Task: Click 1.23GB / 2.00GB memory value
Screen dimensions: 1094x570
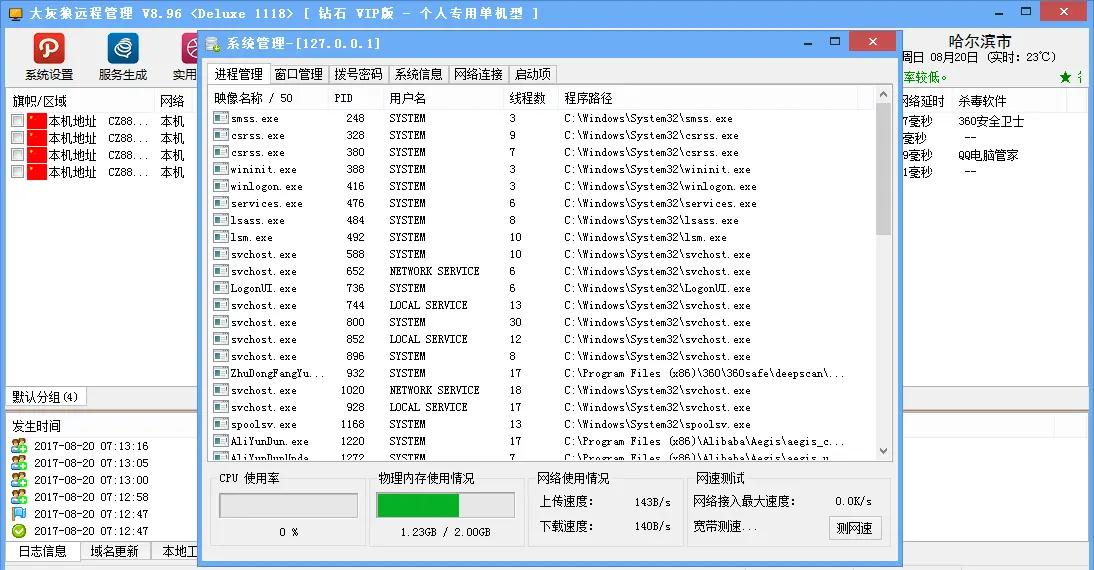Action: point(445,532)
